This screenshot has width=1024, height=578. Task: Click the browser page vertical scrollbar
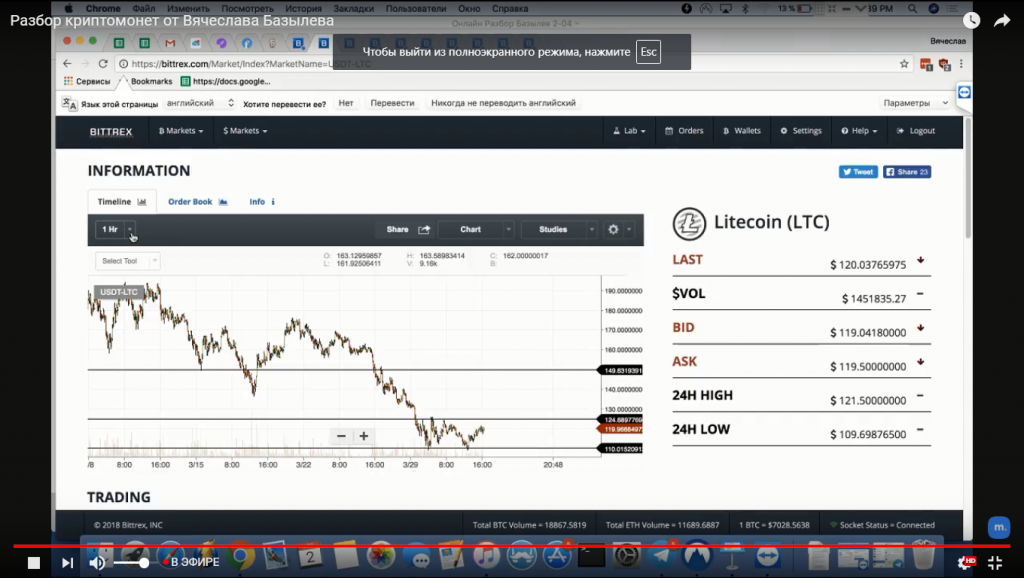click(x=968, y=178)
